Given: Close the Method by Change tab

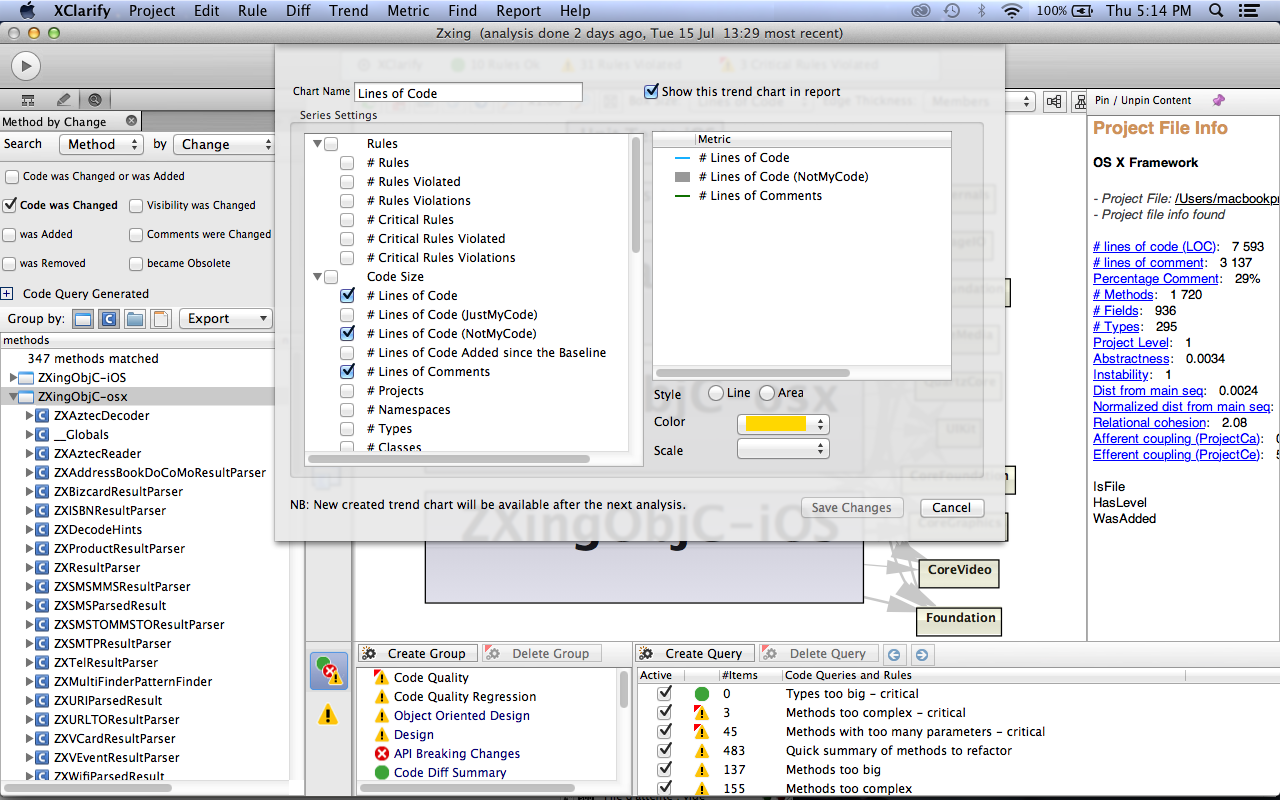Looking at the screenshot, I should 131,121.
